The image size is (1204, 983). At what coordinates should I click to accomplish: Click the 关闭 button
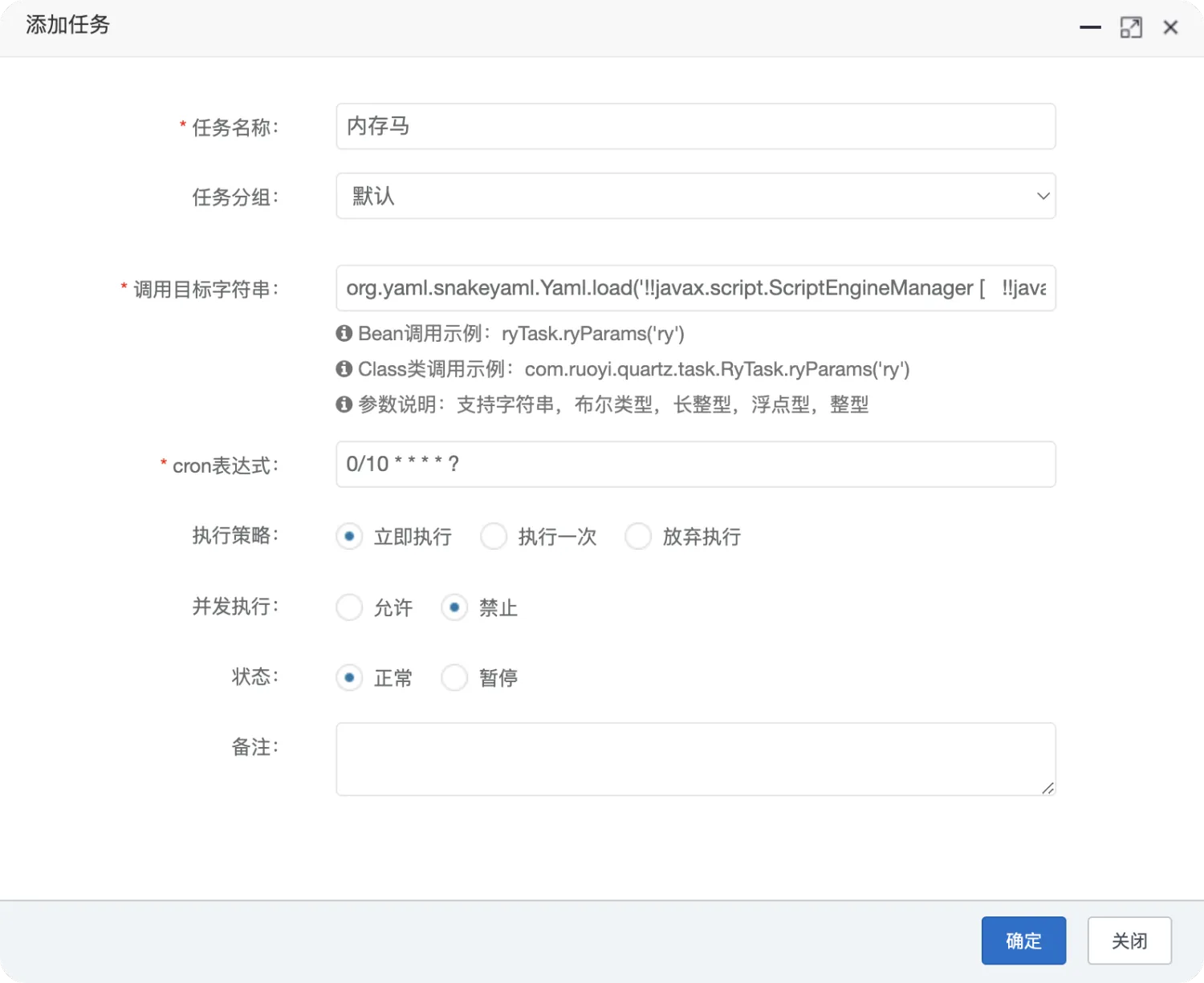[1129, 940]
